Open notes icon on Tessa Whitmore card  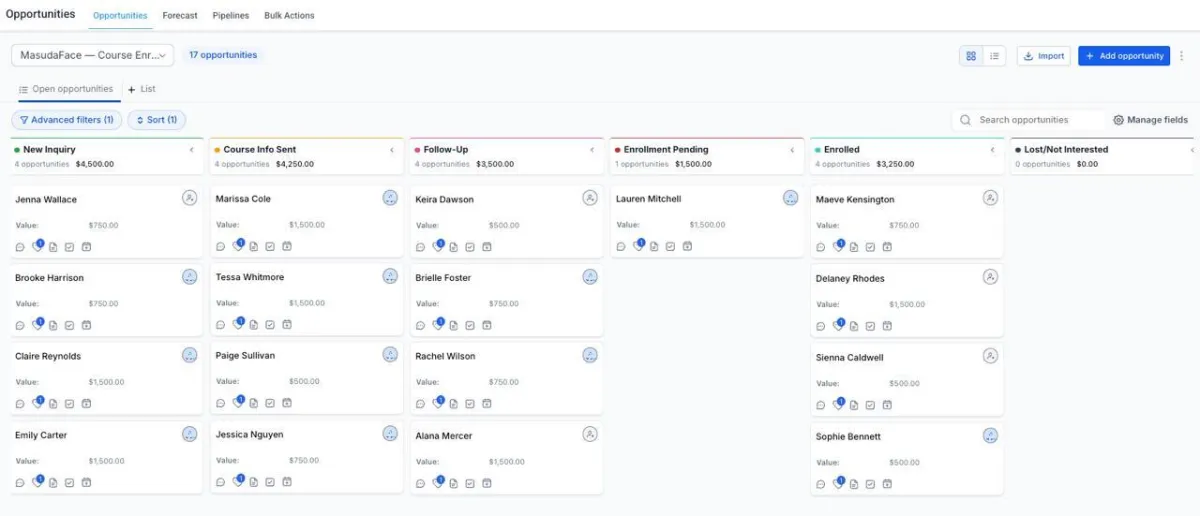253,325
